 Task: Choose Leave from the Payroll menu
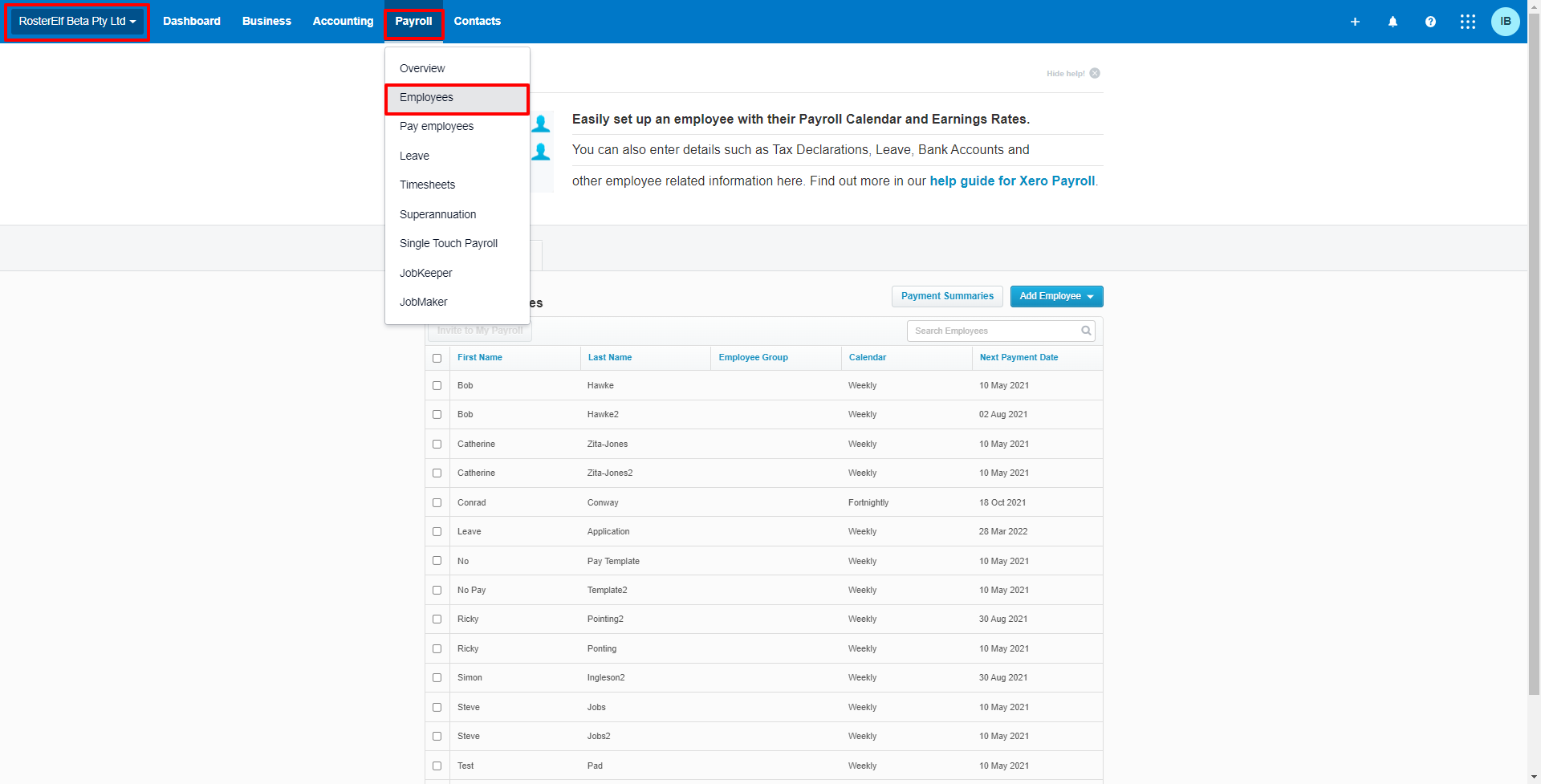tap(457, 156)
